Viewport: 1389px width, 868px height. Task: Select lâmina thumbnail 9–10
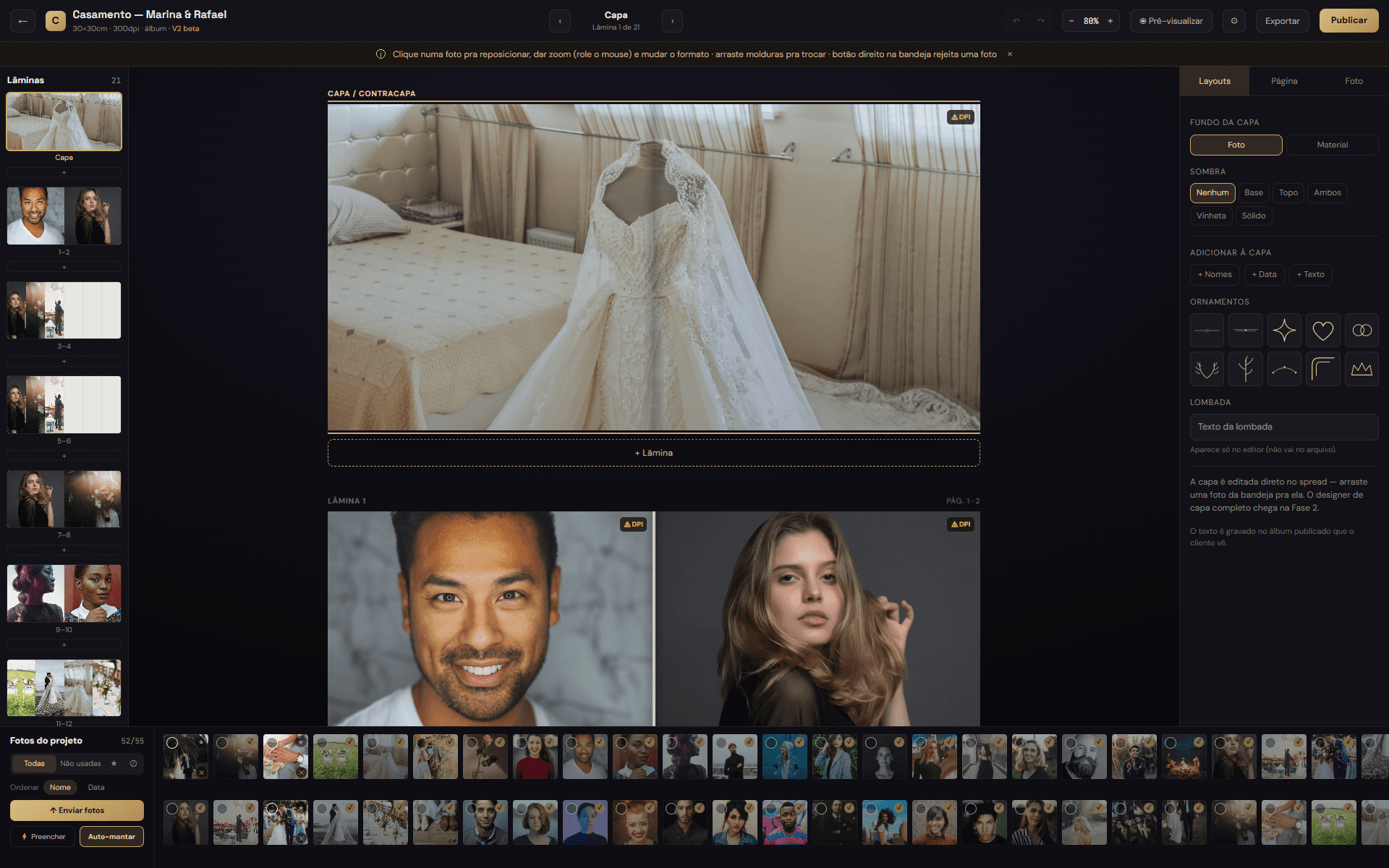pyautogui.click(x=64, y=594)
